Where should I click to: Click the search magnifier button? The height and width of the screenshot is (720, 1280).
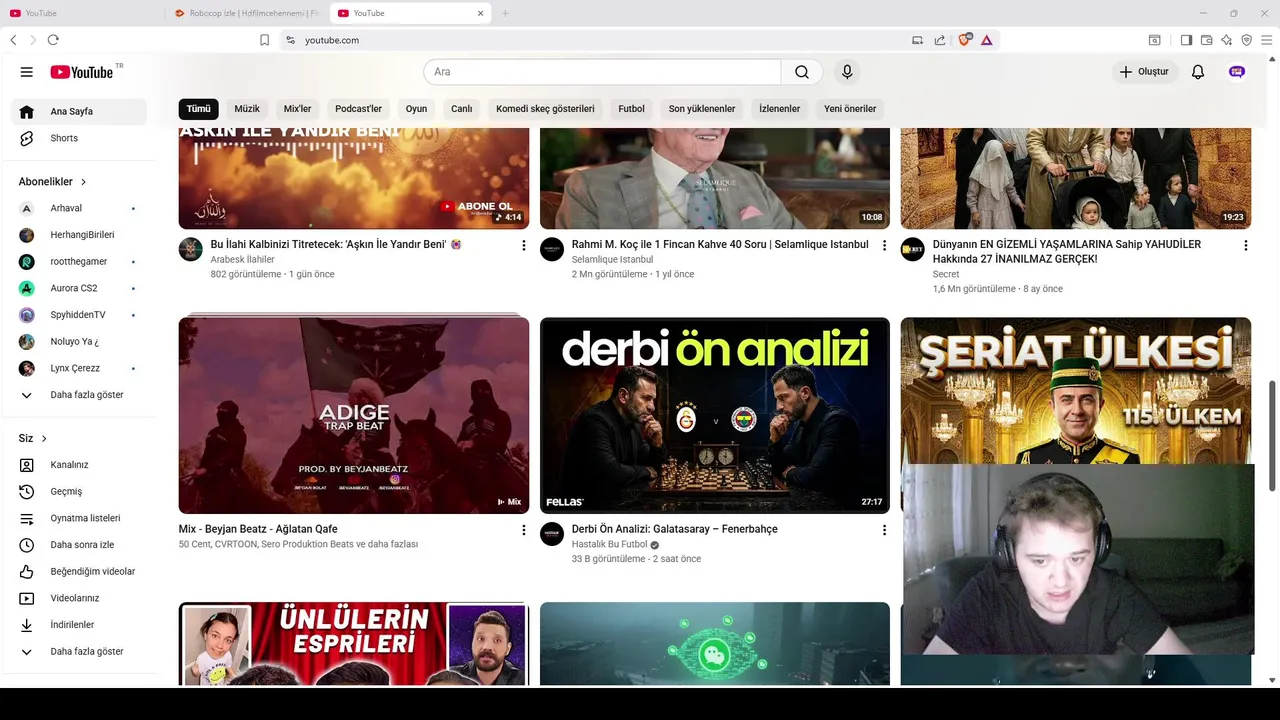click(x=802, y=72)
